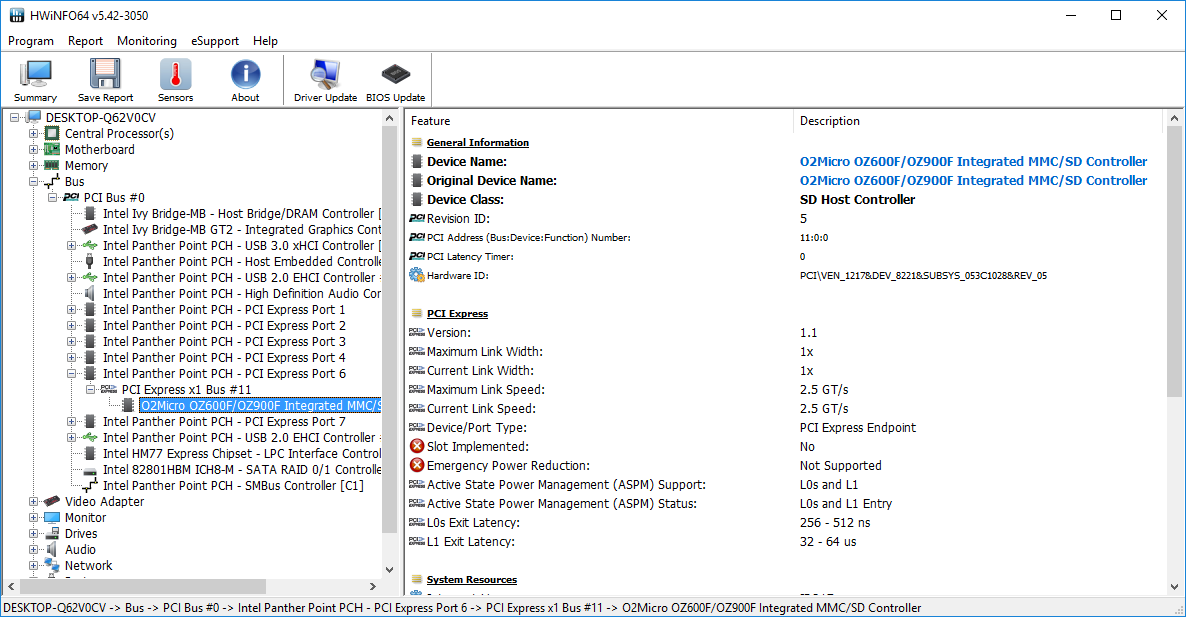Viewport: 1186px width, 617px height.
Task: Click the General Information section heading
Action: (x=477, y=142)
